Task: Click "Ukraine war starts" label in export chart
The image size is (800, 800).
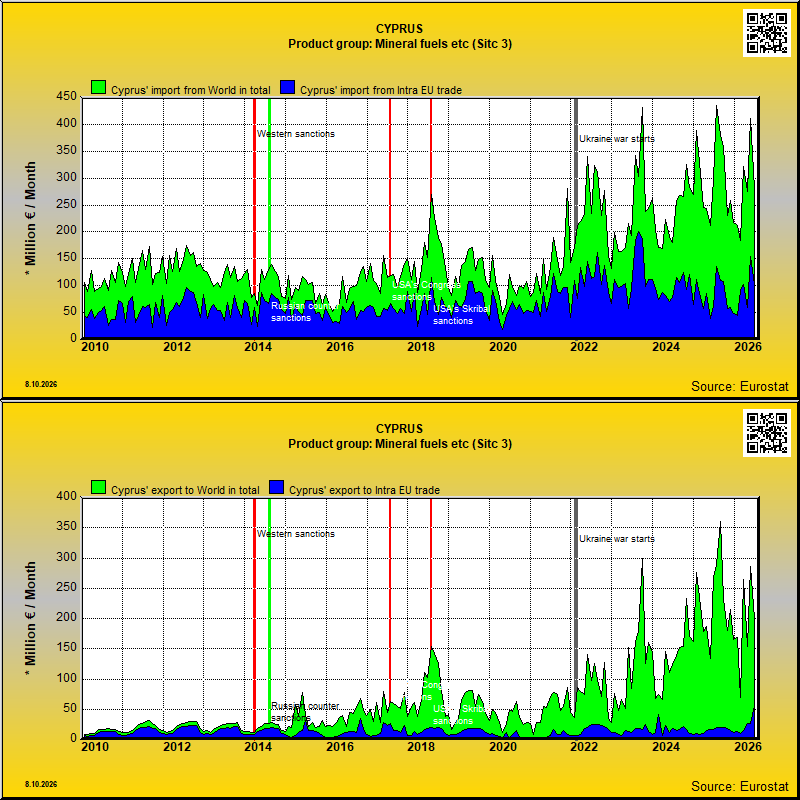Action: (x=617, y=539)
